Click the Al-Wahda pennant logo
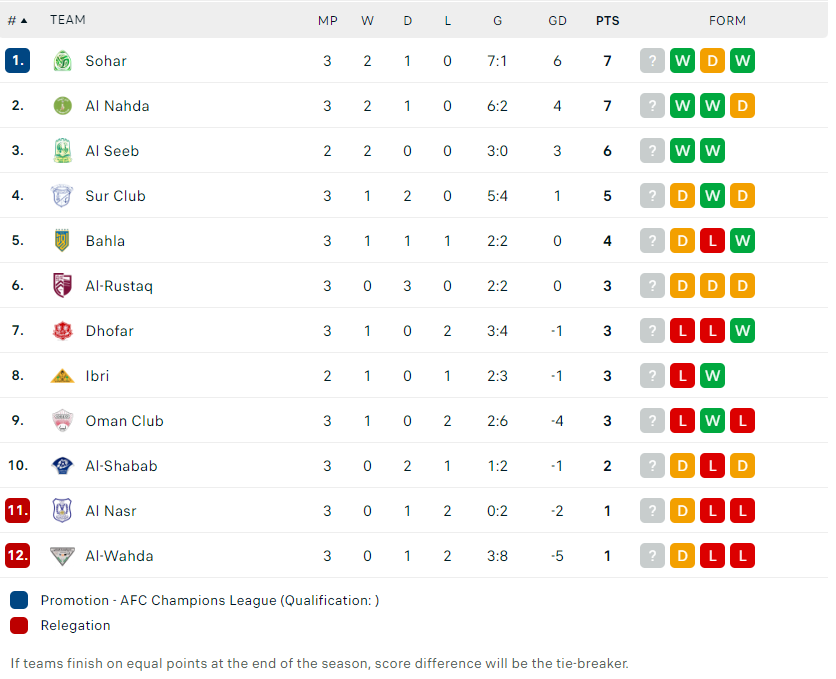The image size is (836, 679). pos(62,556)
